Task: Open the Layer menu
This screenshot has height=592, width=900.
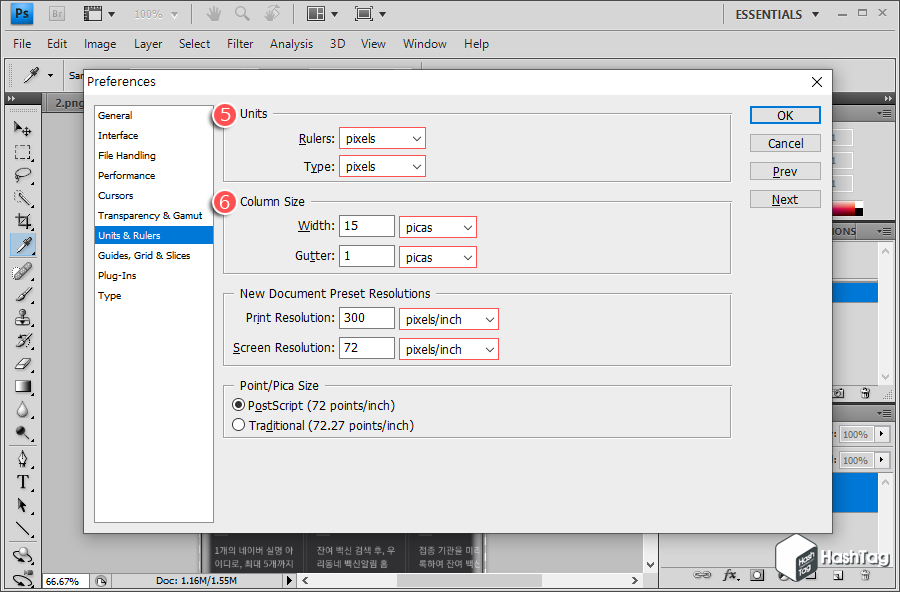Action: [x=148, y=44]
